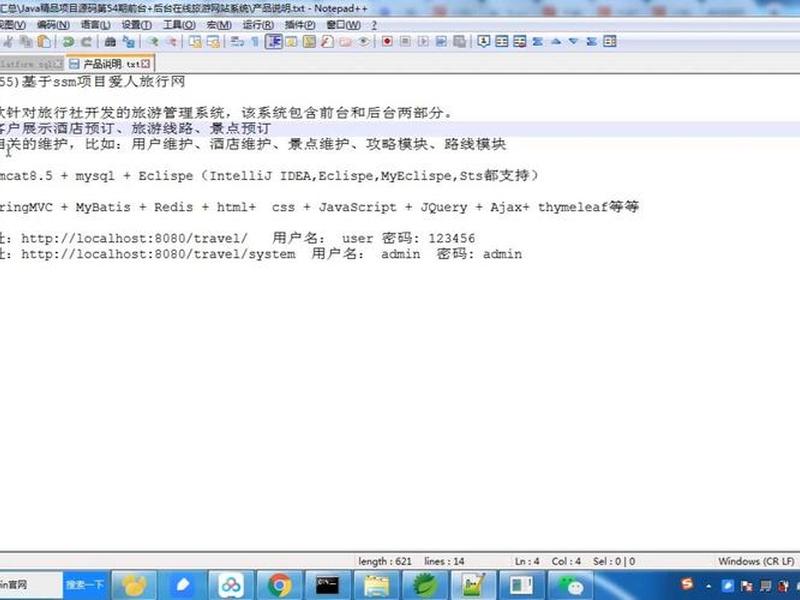
Task: Toggle word wrap in the toolbar
Action: click(x=237, y=42)
